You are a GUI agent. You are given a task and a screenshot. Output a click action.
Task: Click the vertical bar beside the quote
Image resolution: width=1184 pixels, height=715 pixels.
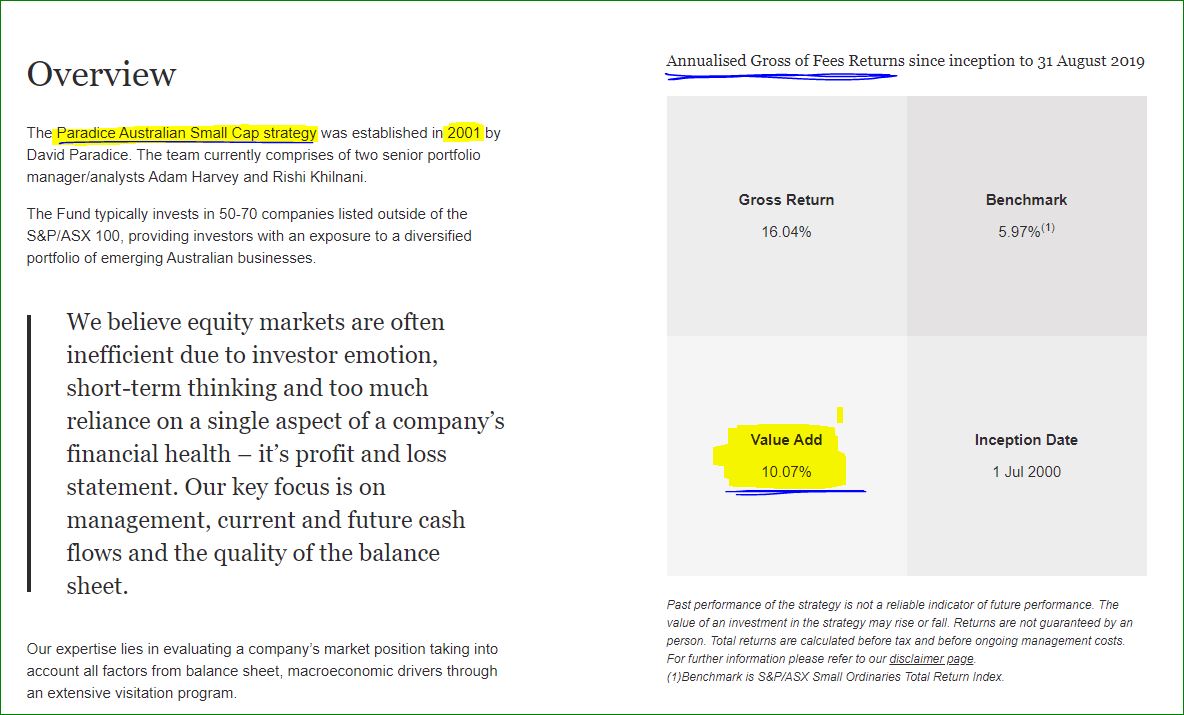(29, 454)
